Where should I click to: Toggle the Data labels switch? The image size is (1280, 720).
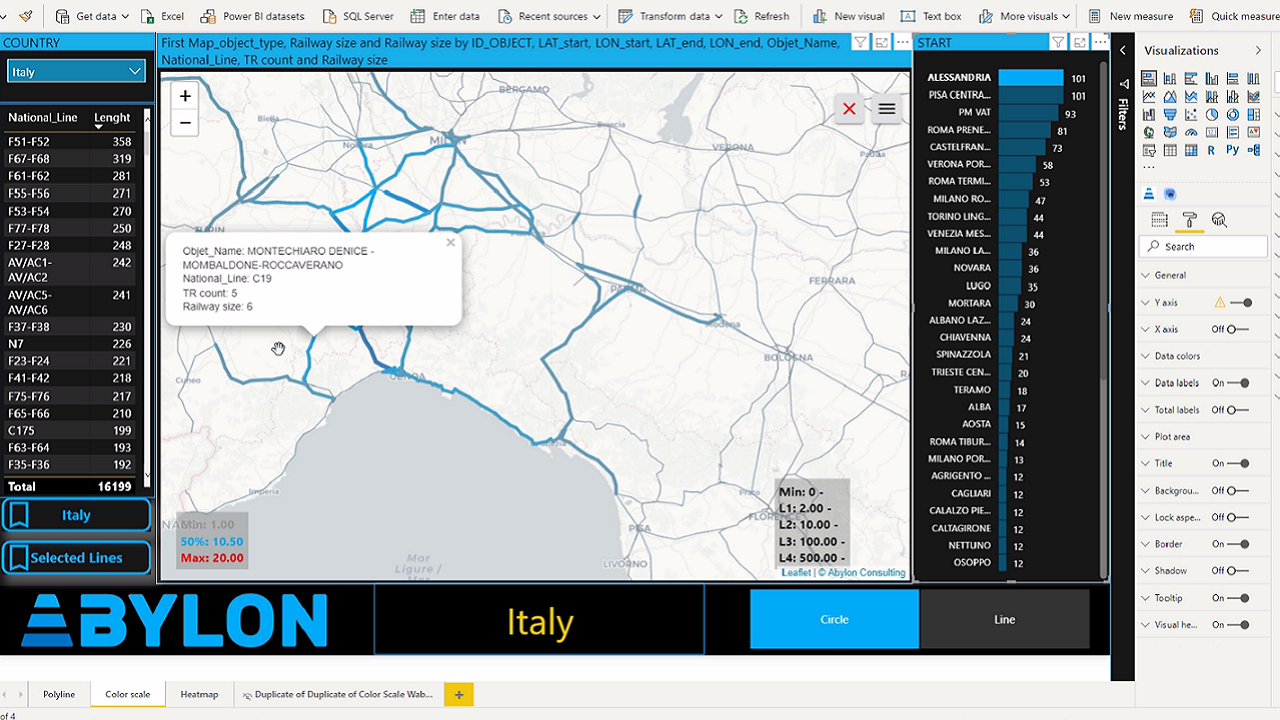[1239, 383]
